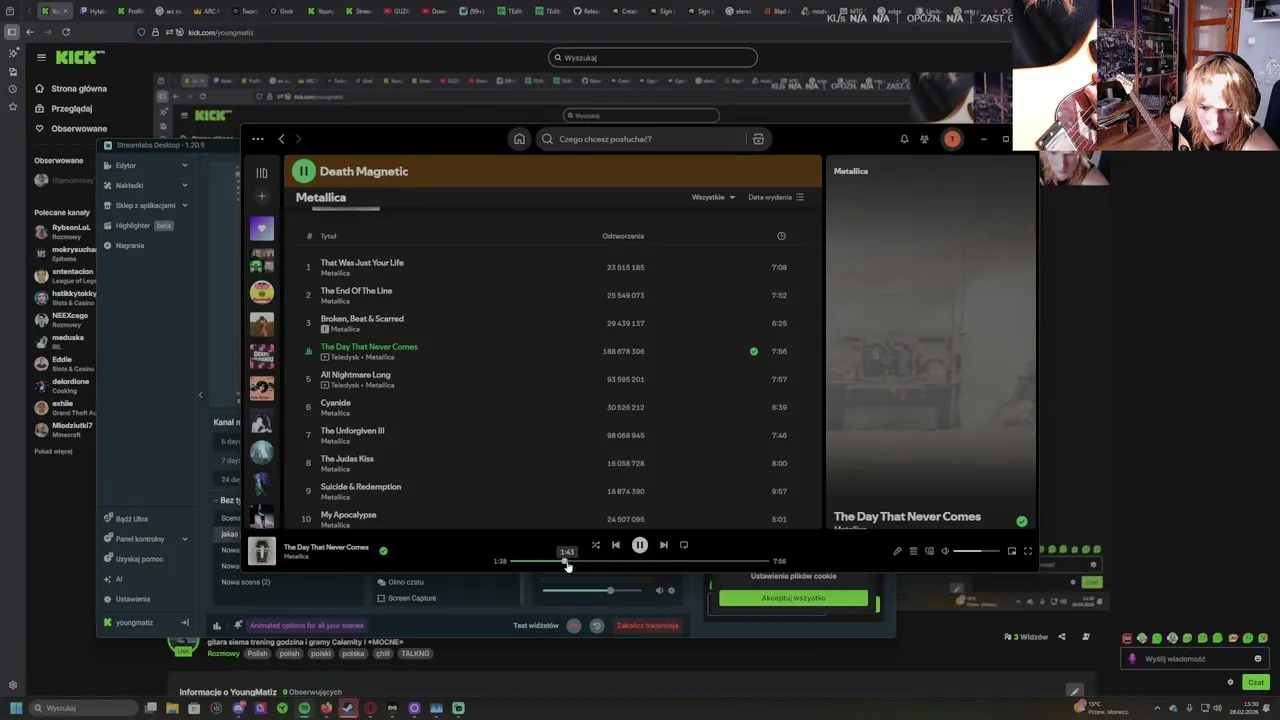Create a playlist with the plus icon
Screen dimensions: 1280x720
(x=262, y=196)
